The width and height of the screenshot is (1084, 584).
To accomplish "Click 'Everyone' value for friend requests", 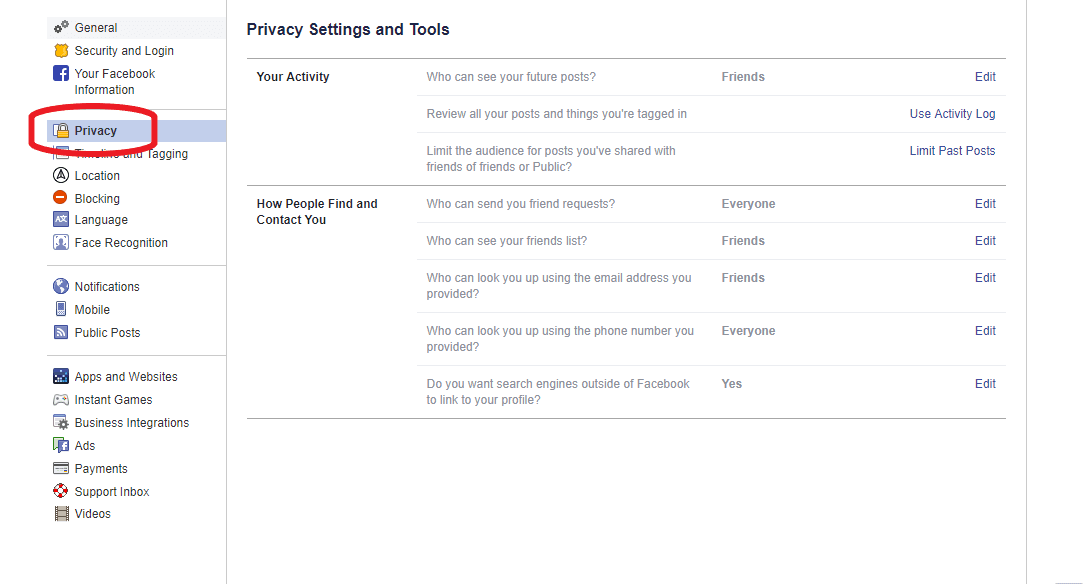I will 748,204.
